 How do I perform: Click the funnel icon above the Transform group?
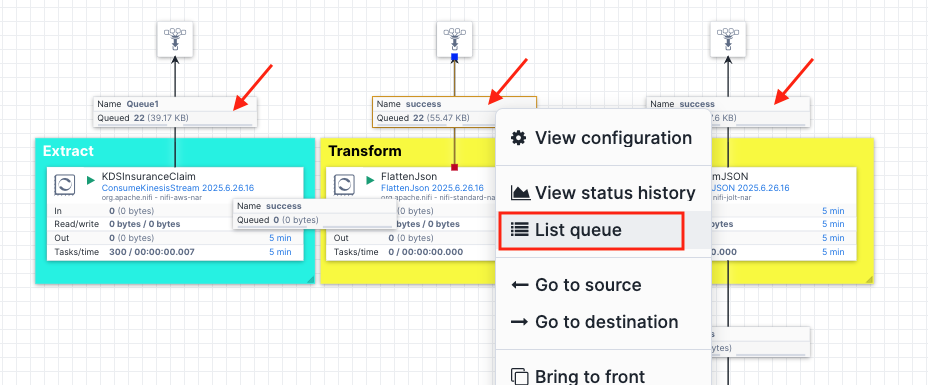[x=455, y=39]
